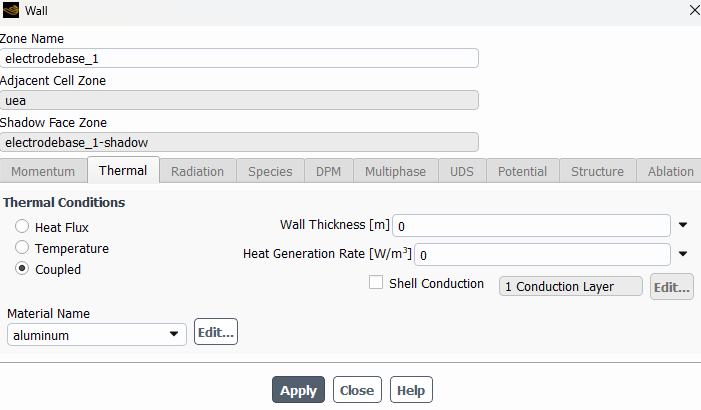Open the Radiation tab
This screenshot has width=701, height=410.
197,171
